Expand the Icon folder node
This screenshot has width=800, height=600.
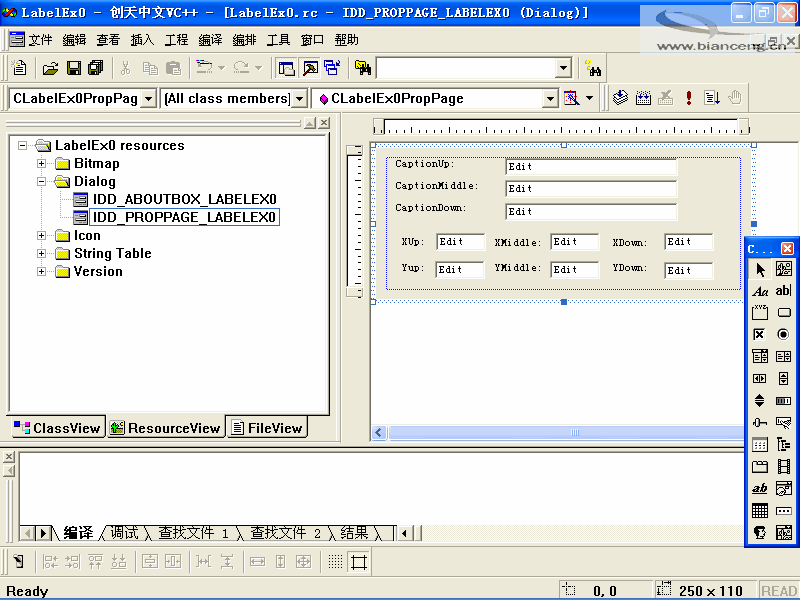click(x=41, y=235)
